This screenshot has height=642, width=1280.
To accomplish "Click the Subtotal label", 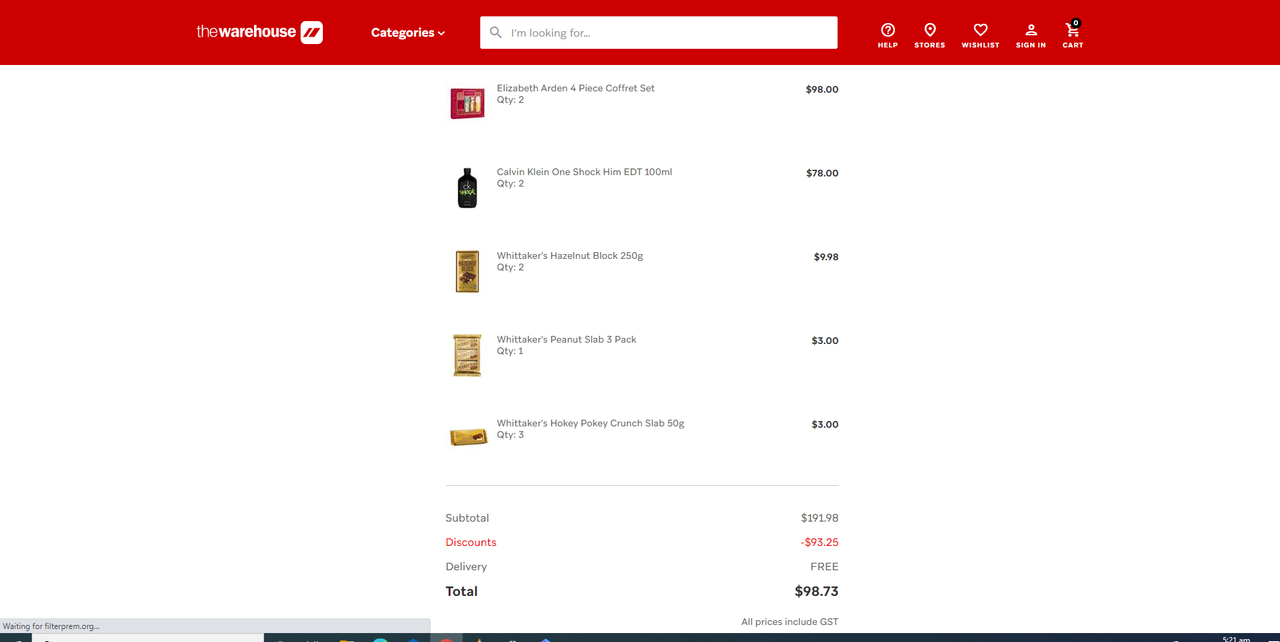I will (x=467, y=518).
